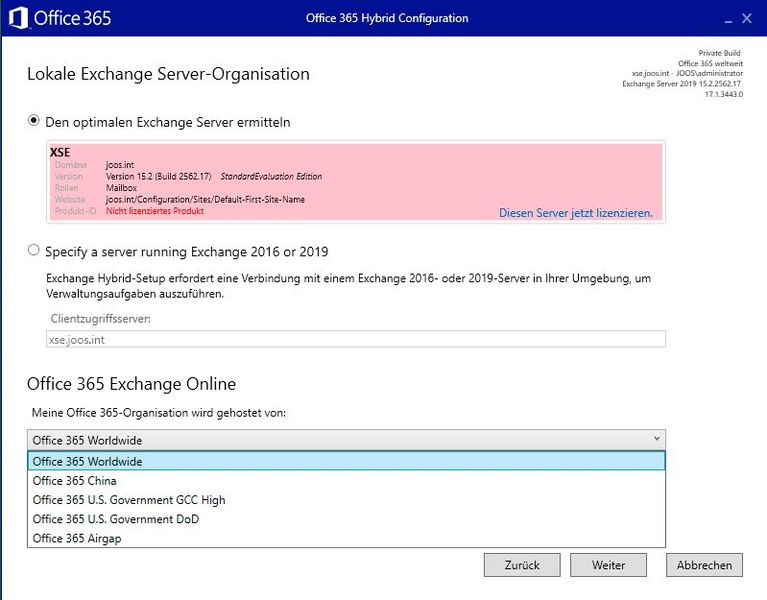
Task: Click the Office 365 logo icon
Action: click(19, 18)
